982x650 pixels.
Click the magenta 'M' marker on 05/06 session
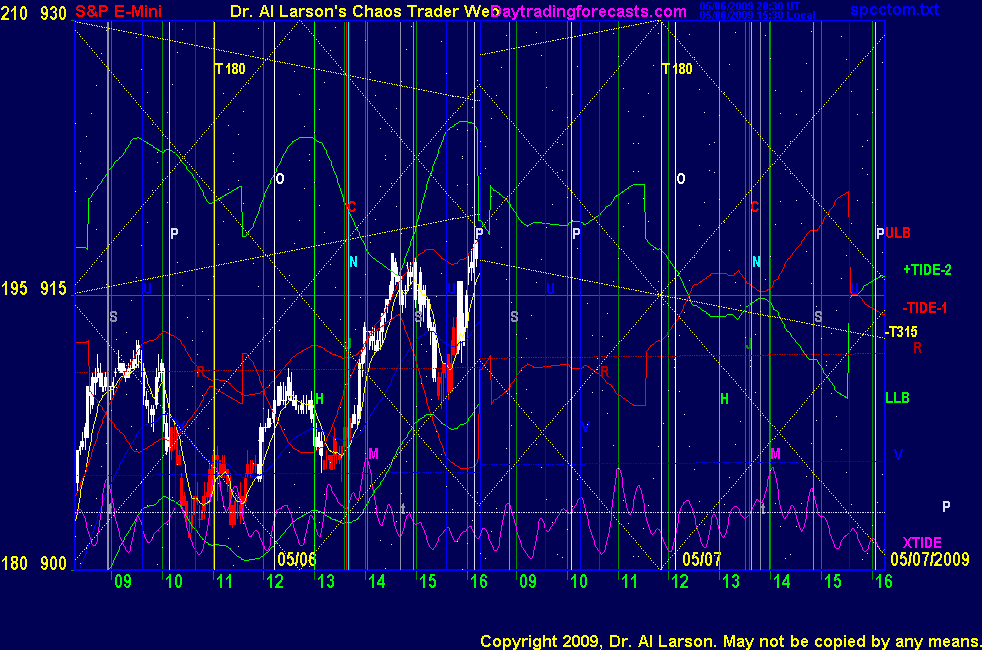click(x=374, y=454)
